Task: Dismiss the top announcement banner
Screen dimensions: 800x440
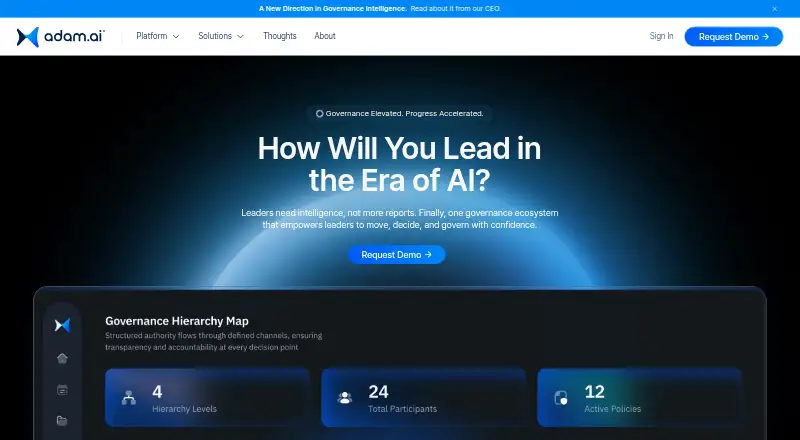Action: click(774, 9)
